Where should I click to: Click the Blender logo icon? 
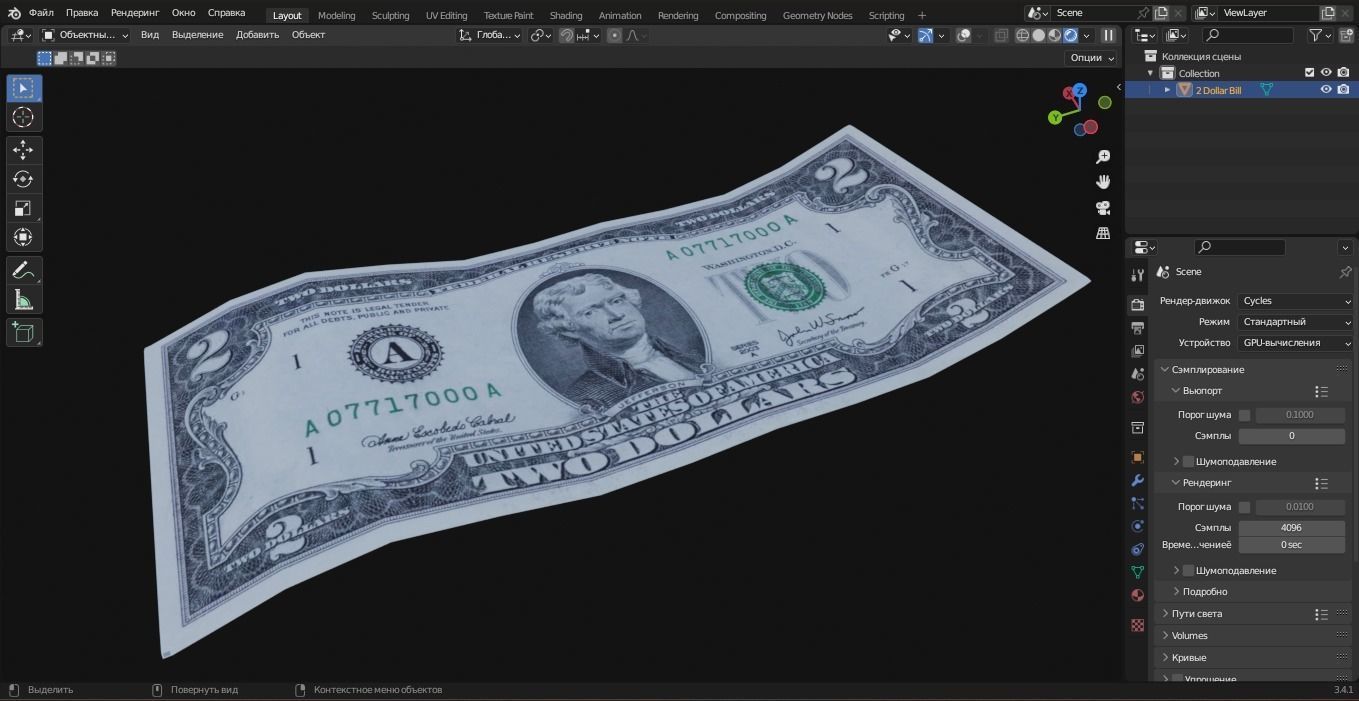coord(14,14)
